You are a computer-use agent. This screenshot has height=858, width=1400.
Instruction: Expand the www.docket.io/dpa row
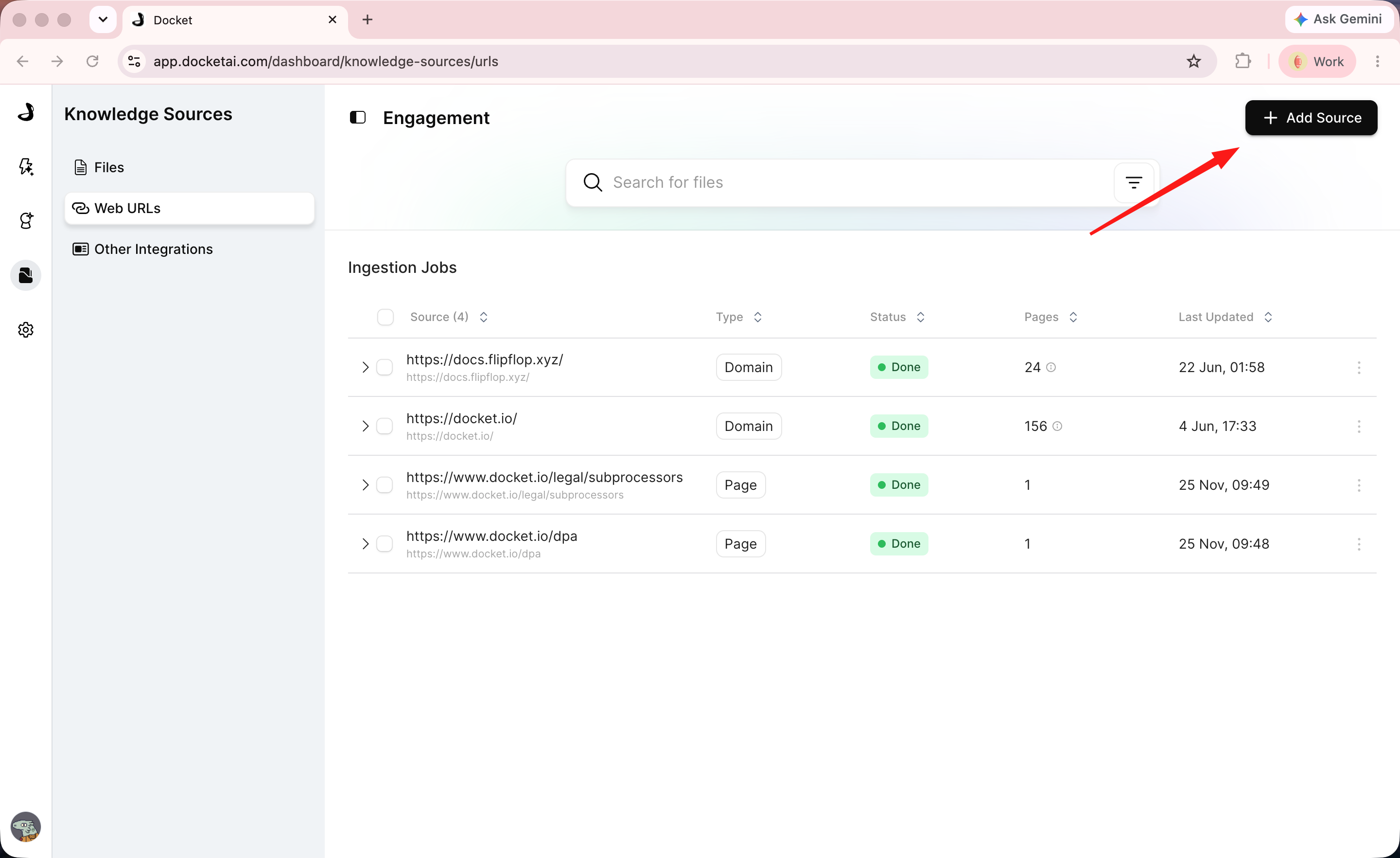(x=365, y=544)
